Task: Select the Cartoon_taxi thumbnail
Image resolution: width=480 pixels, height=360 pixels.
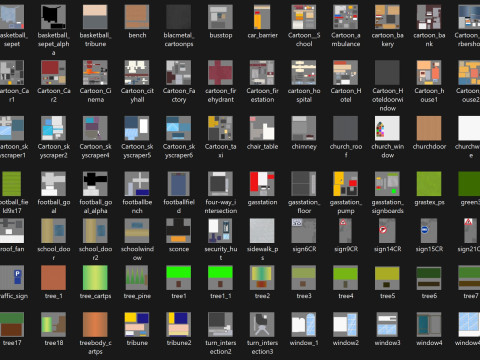Action: [x=220, y=128]
